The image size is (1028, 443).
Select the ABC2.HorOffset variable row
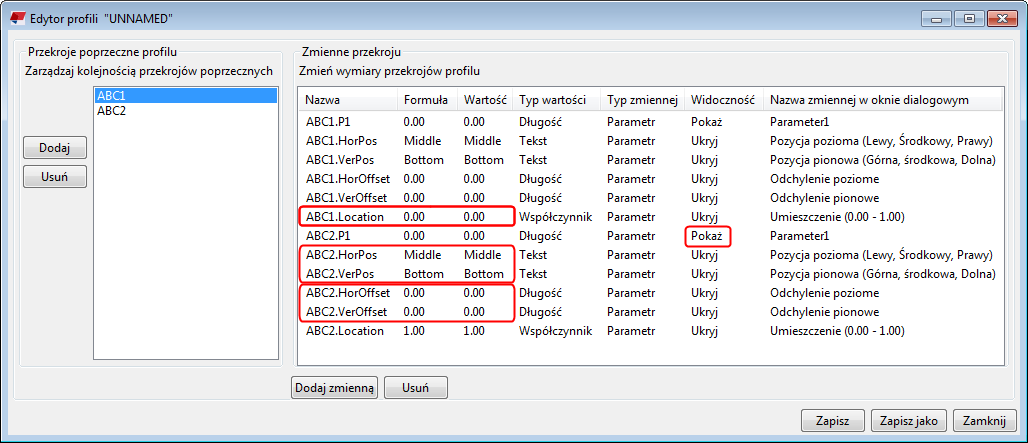(347, 293)
